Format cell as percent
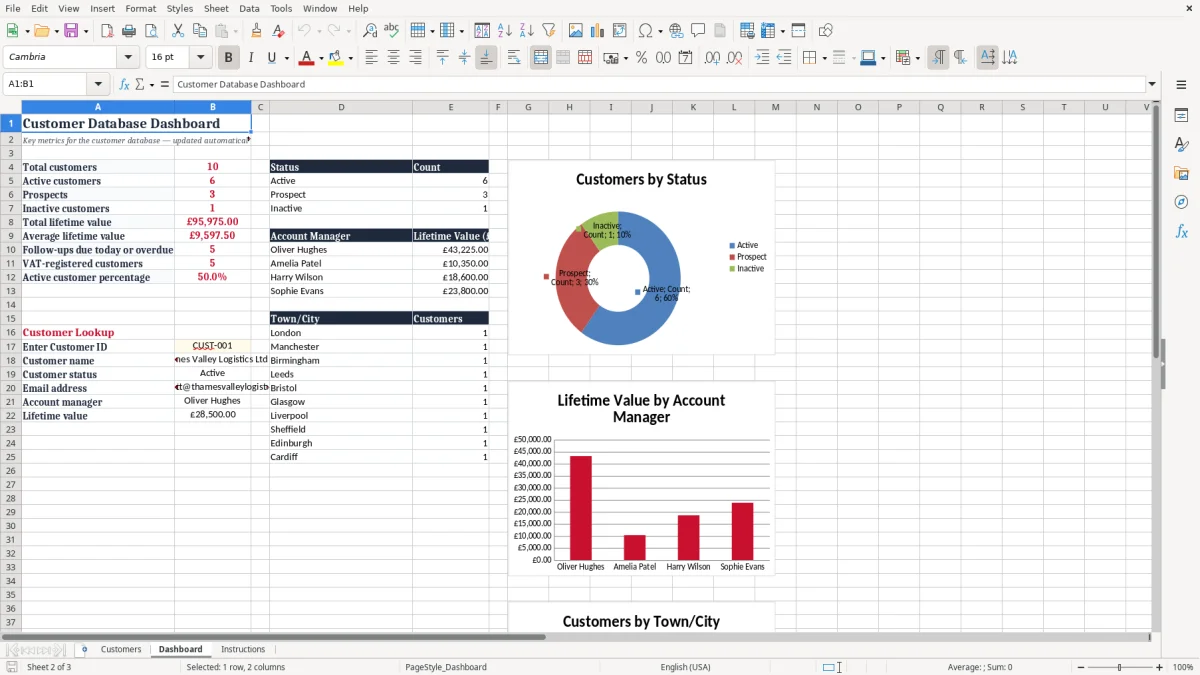The width and height of the screenshot is (1200, 675). (641, 58)
